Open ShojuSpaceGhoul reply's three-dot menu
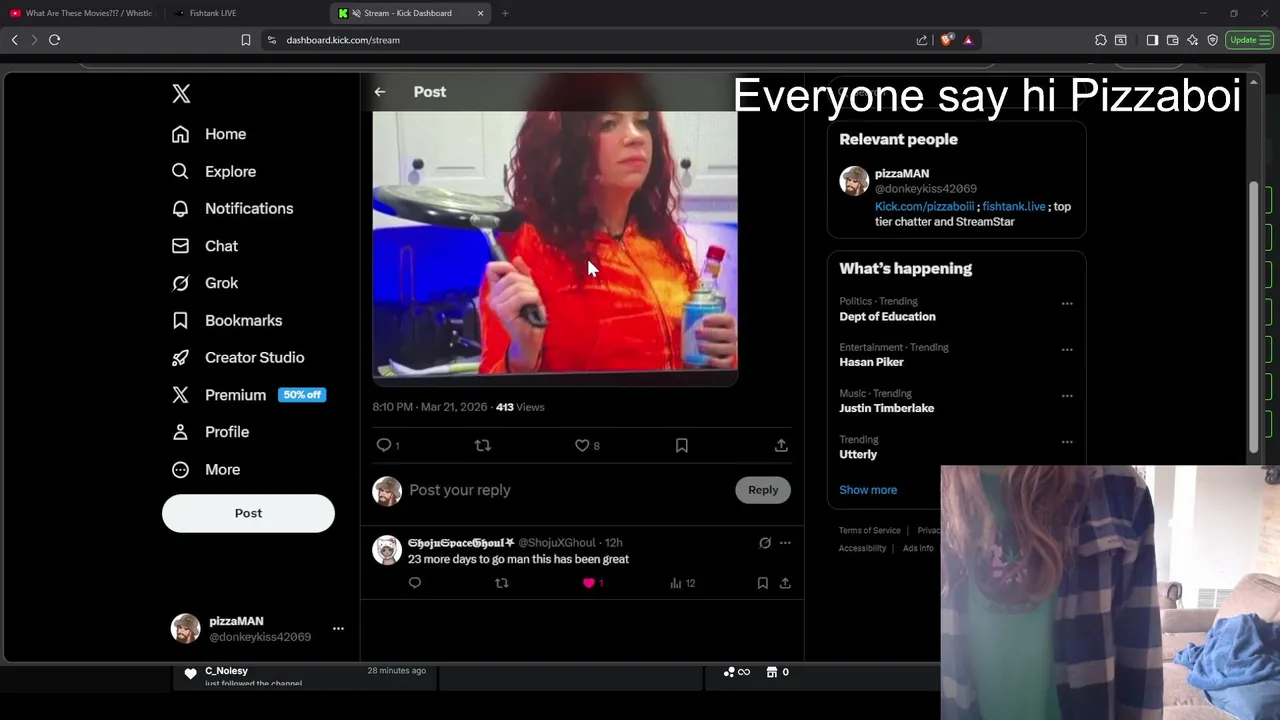 pyautogui.click(x=785, y=543)
